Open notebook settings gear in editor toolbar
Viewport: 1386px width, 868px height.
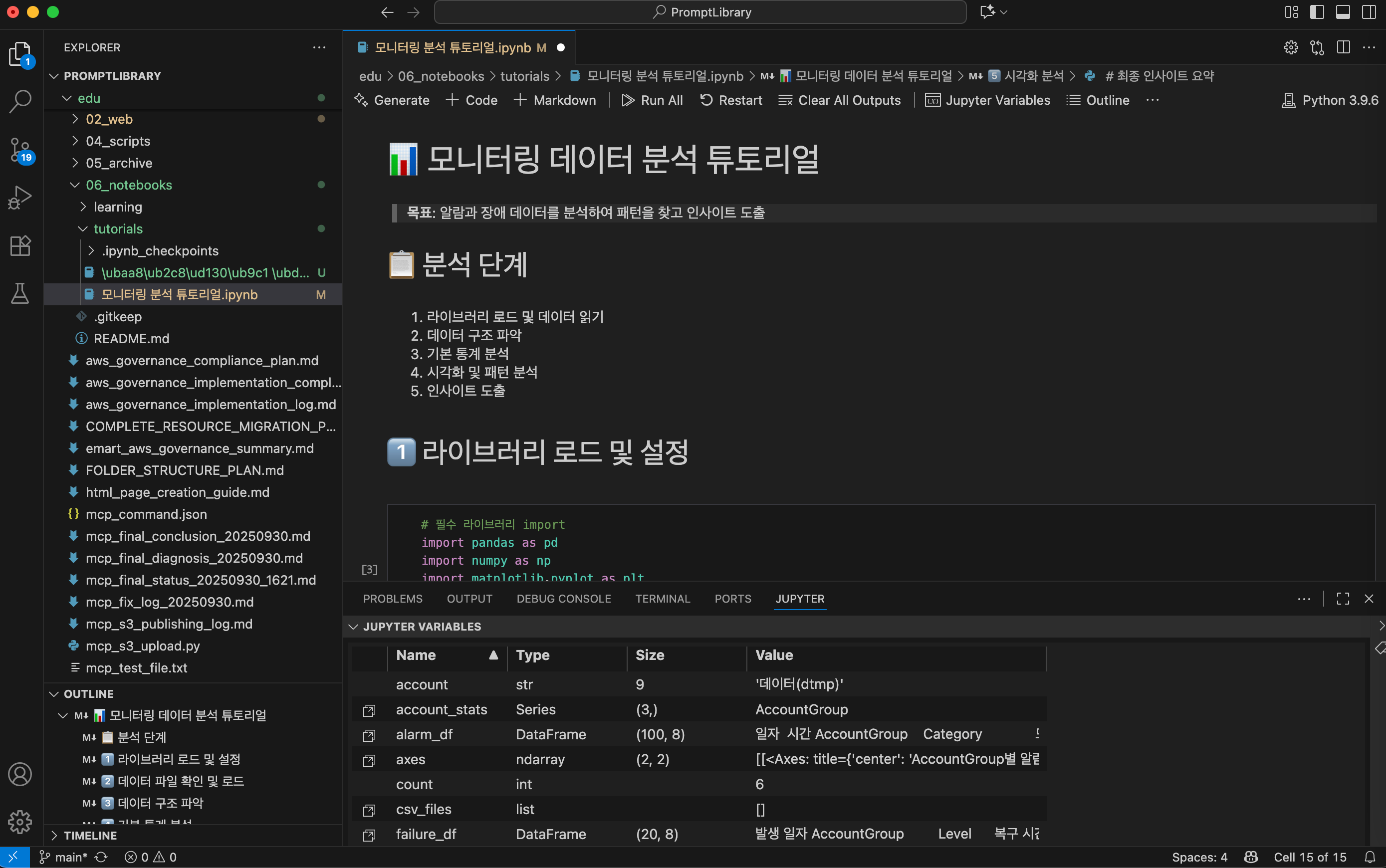pos(1291,48)
